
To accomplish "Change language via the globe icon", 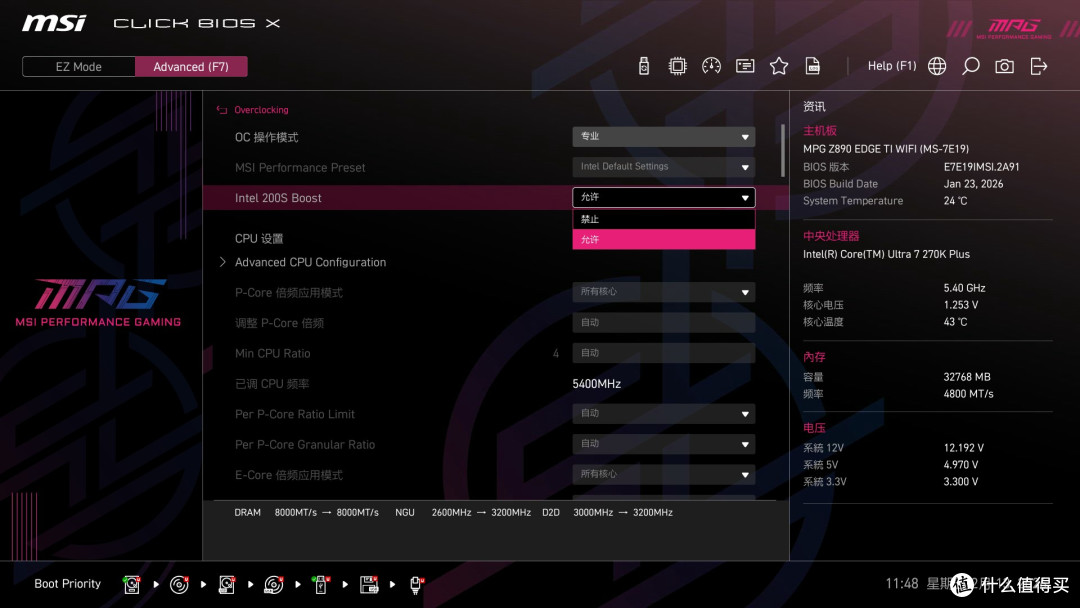I will 937,66.
